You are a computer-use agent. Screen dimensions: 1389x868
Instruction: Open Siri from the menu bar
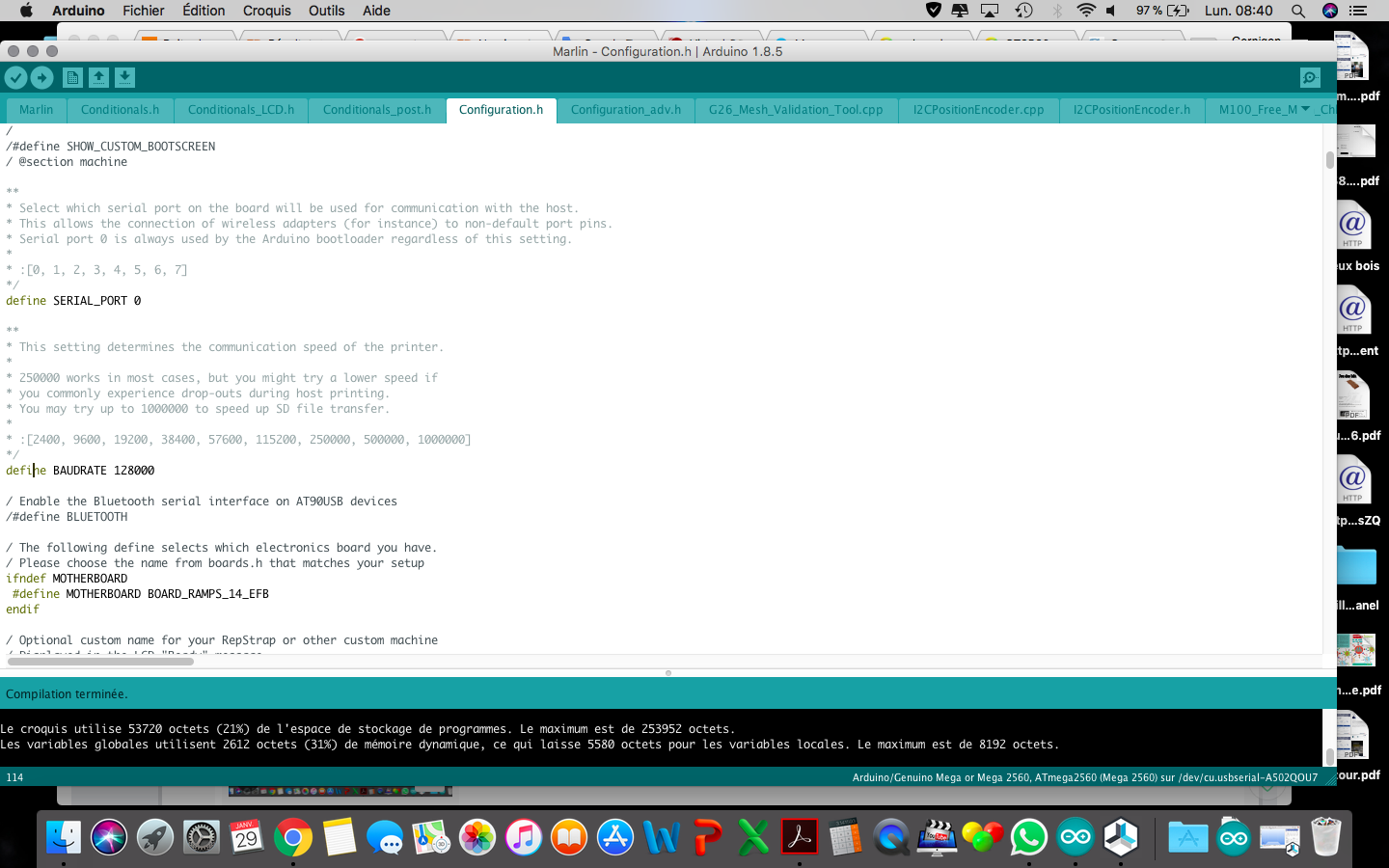pyautogui.click(x=1330, y=11)
